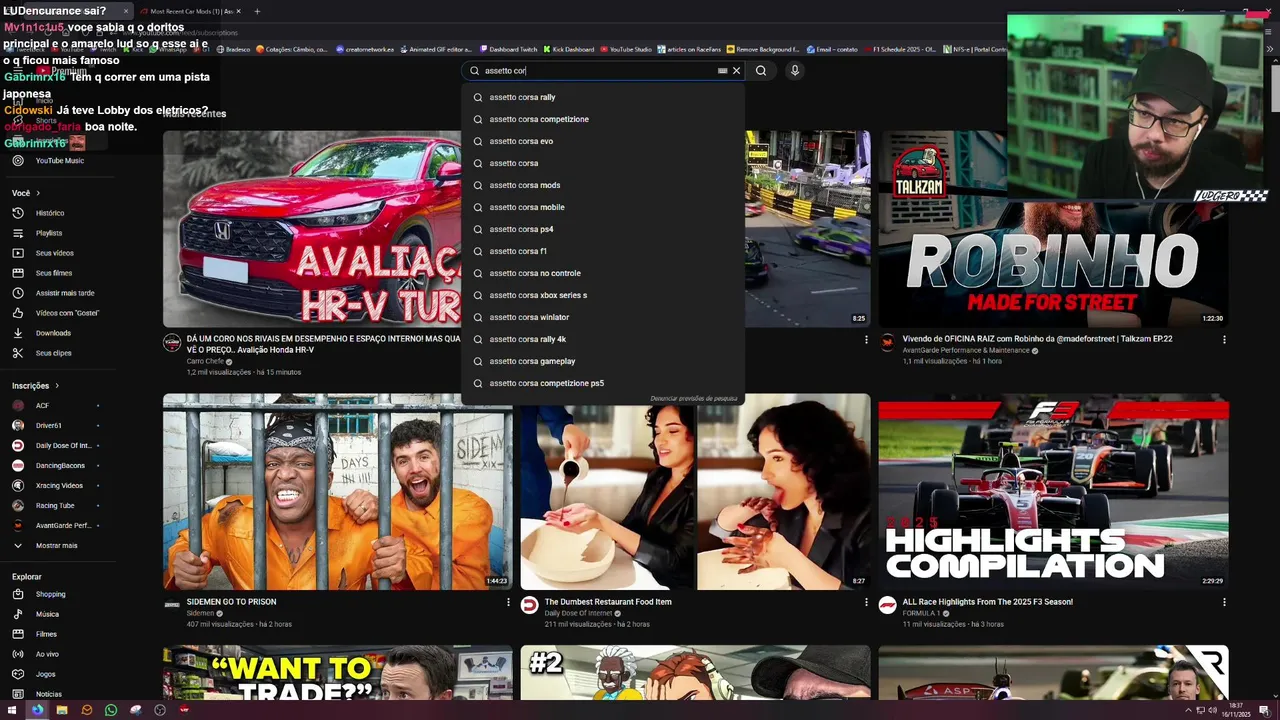
Task: Select suggestion "assetto corsa ps4"
Action: [x=603, y=229]
